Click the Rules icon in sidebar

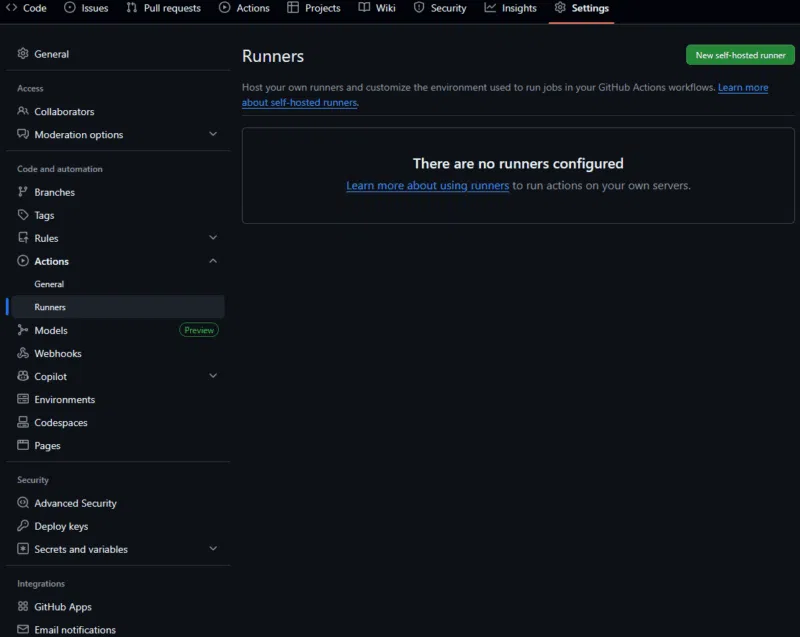pyautogui.click(x=23, y=238)
